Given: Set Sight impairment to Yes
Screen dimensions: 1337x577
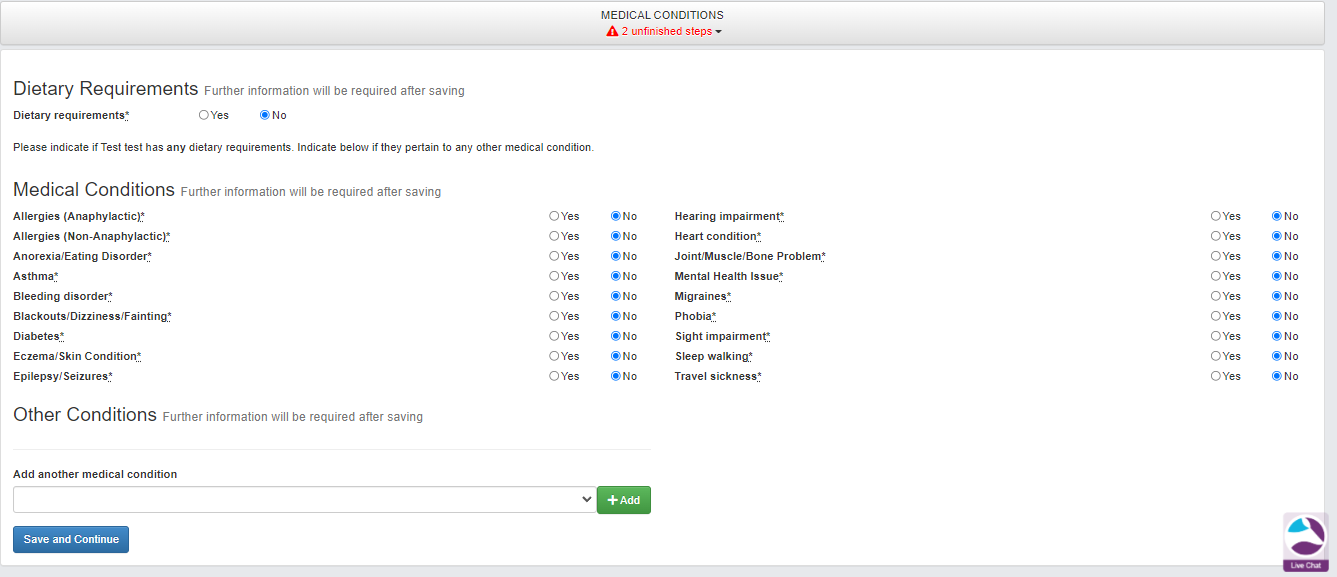Looking at the screenshot, I should pos(1215,336).
